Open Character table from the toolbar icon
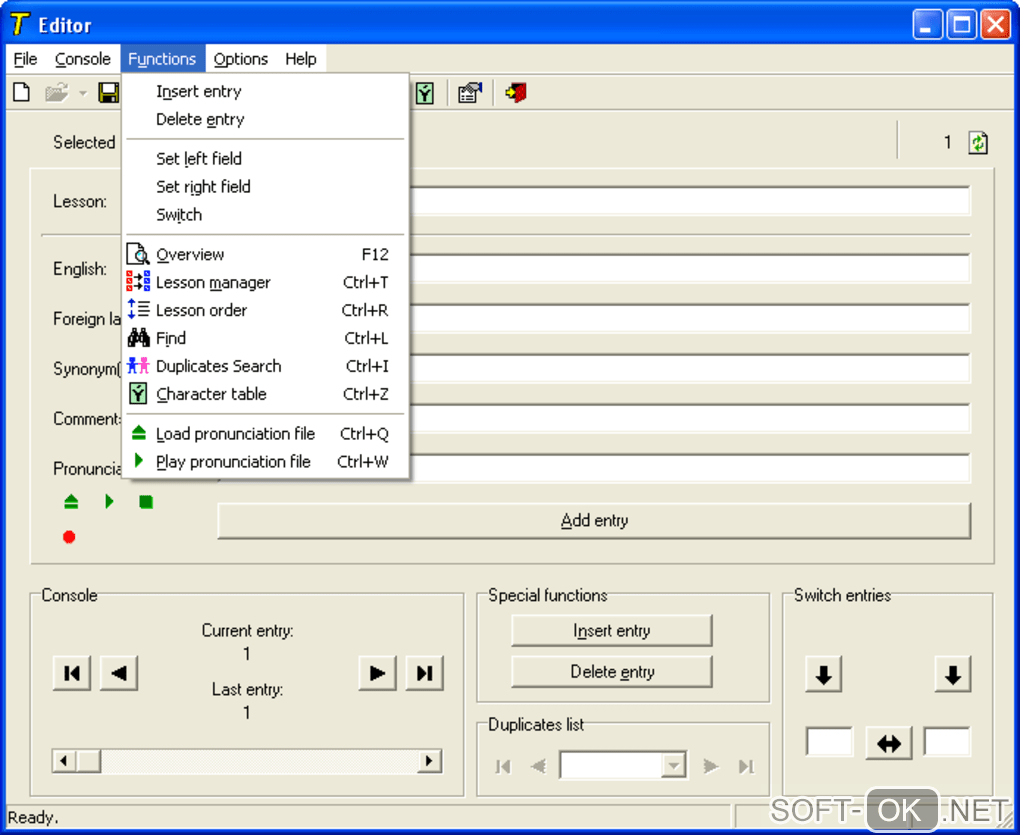The image size is (1020, 835). [x=426, y=93]
